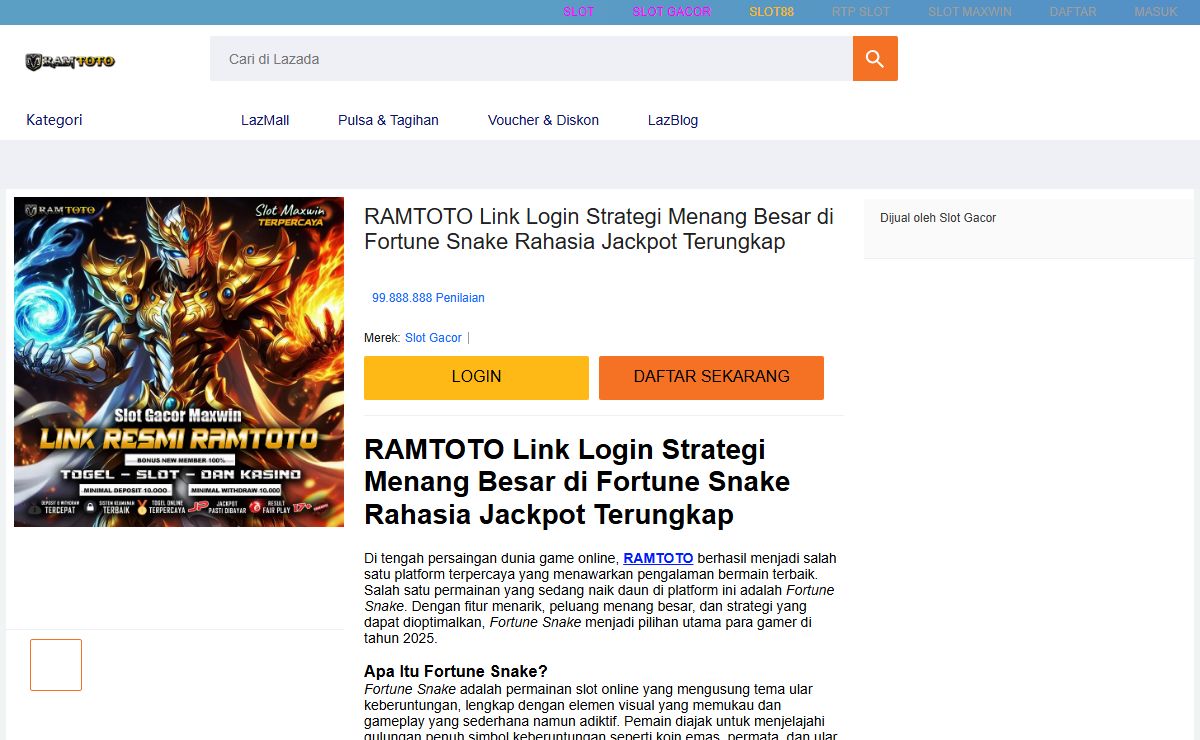
Task: Open Voucher & Diskon menu item
Action: 543,120
